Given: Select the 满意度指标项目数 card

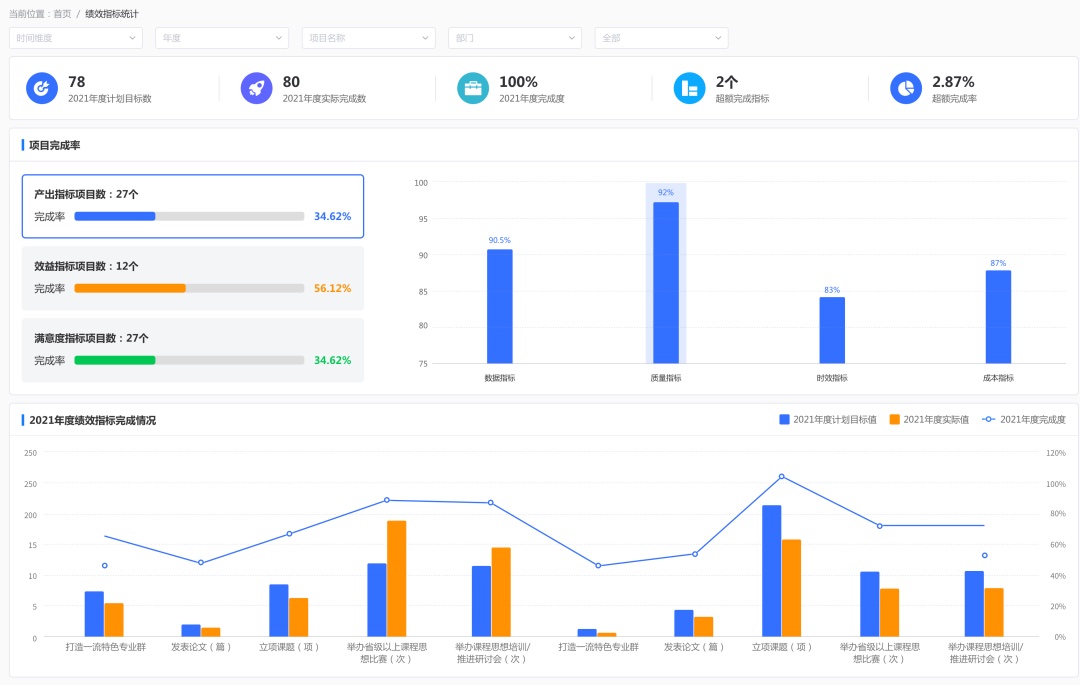Looking at the screenshot, I should [193, 350].
